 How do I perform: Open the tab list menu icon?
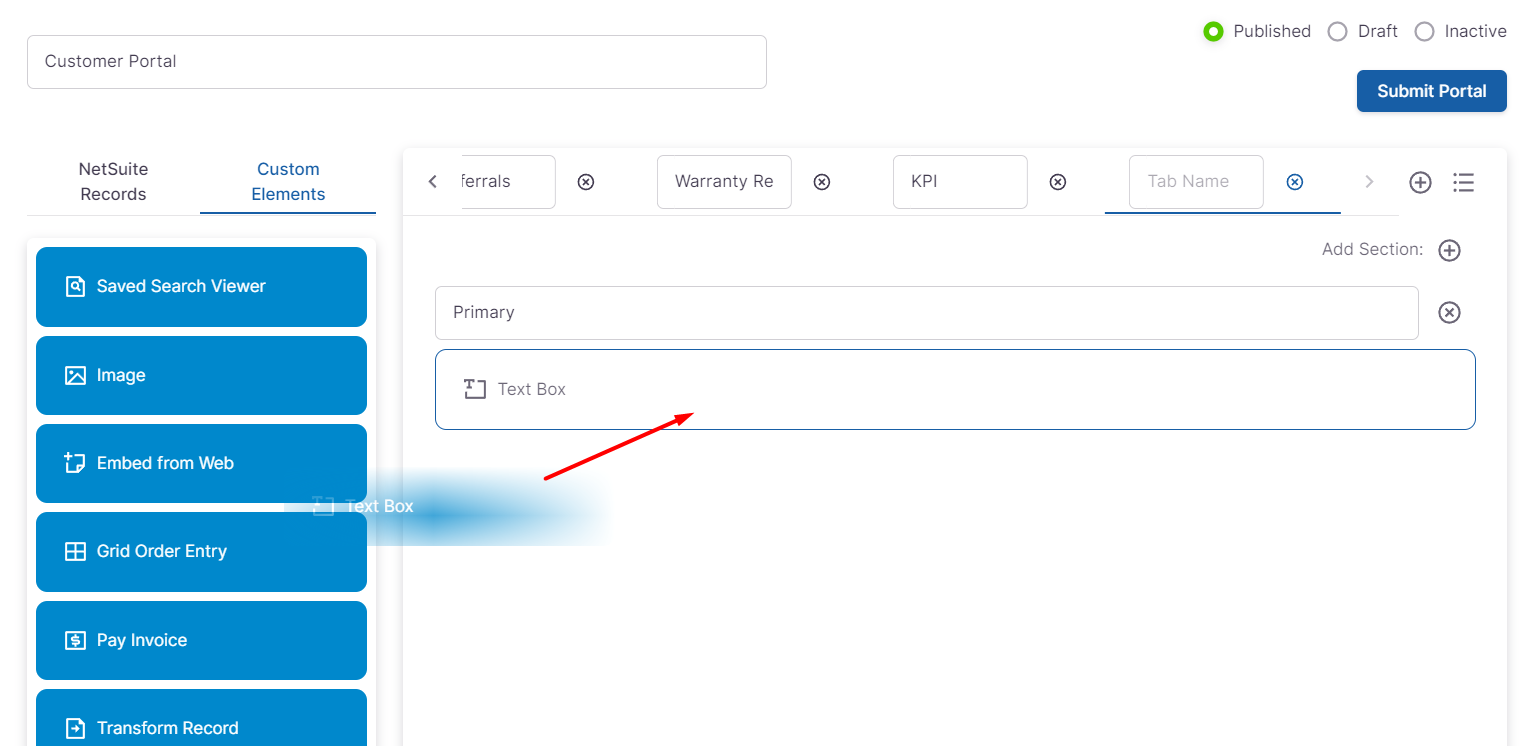(1463, 182)
